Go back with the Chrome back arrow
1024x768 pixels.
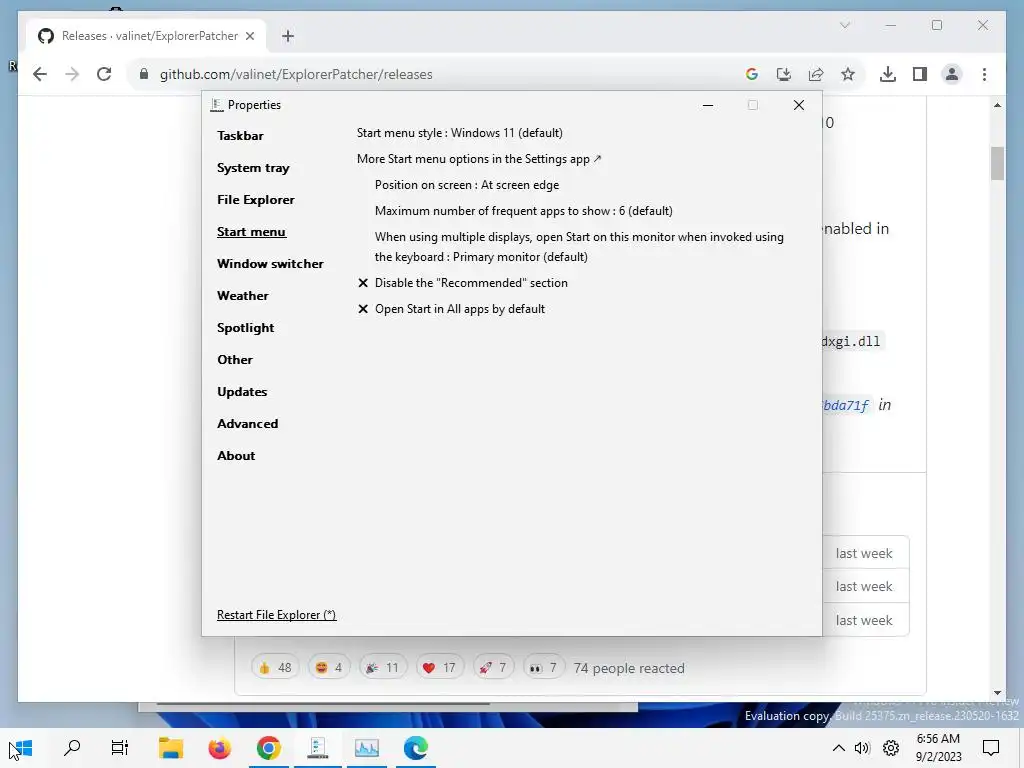[x=40, y=74]
